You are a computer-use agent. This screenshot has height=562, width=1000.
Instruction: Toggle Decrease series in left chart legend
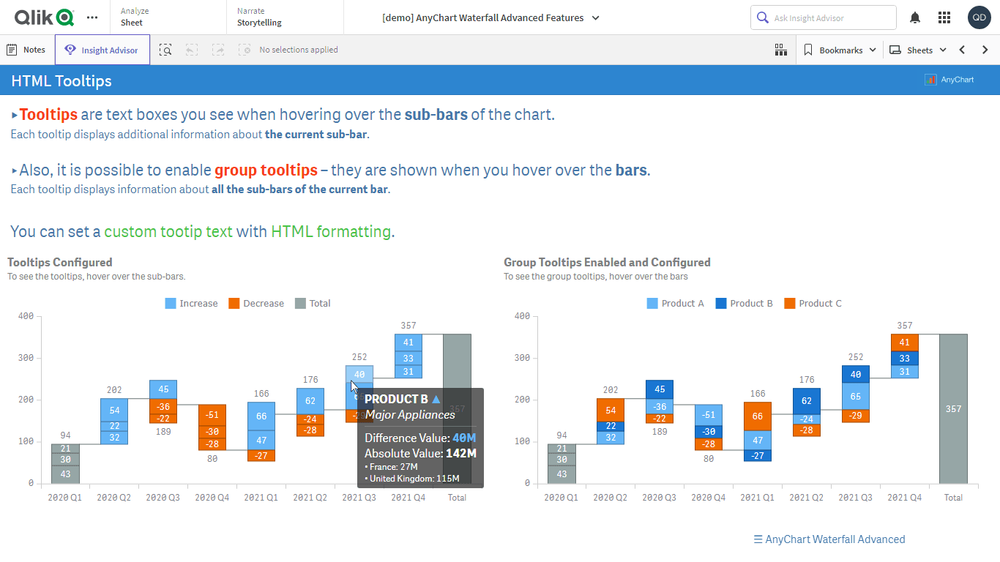point(256,303)
